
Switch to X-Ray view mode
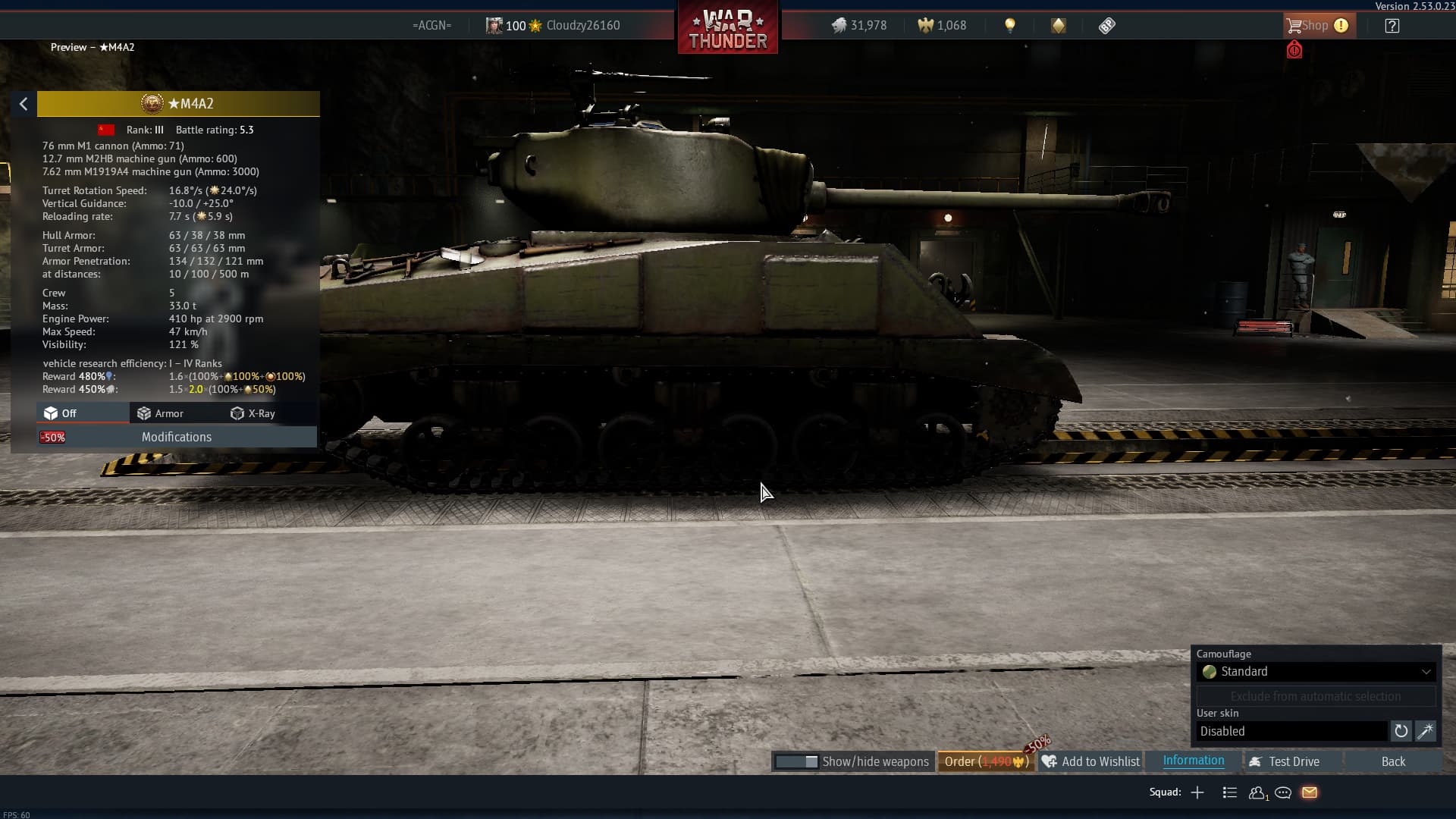coord(253,413)
